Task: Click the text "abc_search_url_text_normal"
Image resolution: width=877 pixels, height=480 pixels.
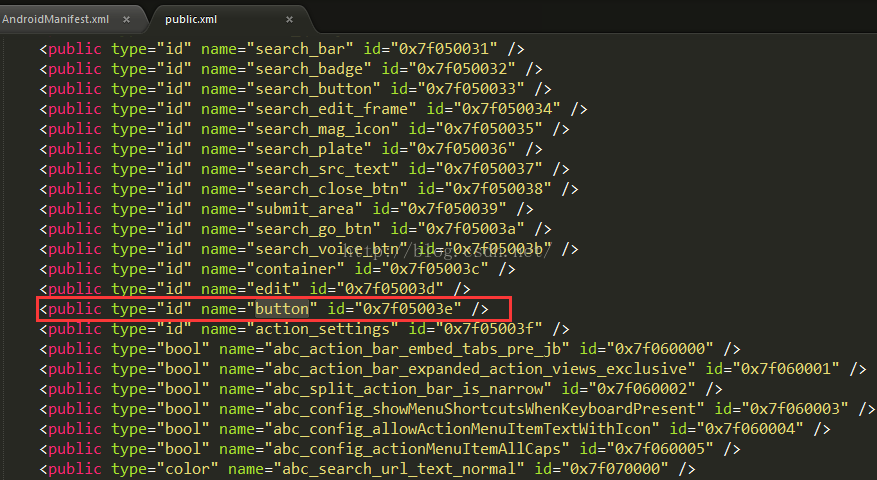Action: pos(399,469)
